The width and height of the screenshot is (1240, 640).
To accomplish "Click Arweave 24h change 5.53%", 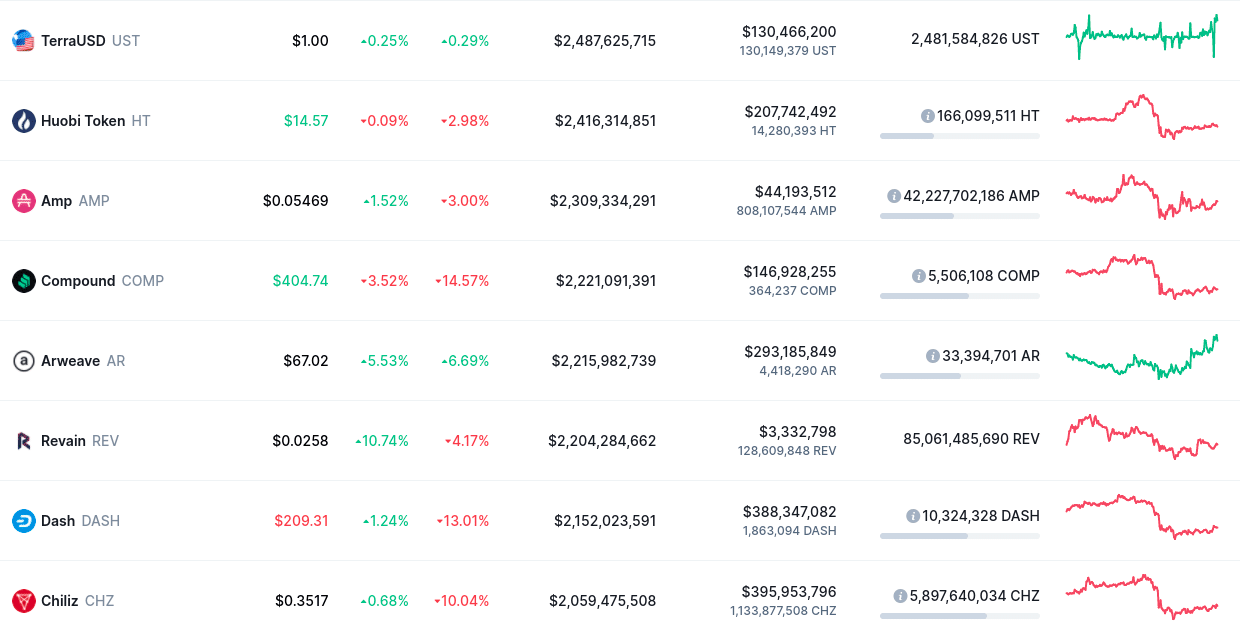I will [x=385, y=361].
